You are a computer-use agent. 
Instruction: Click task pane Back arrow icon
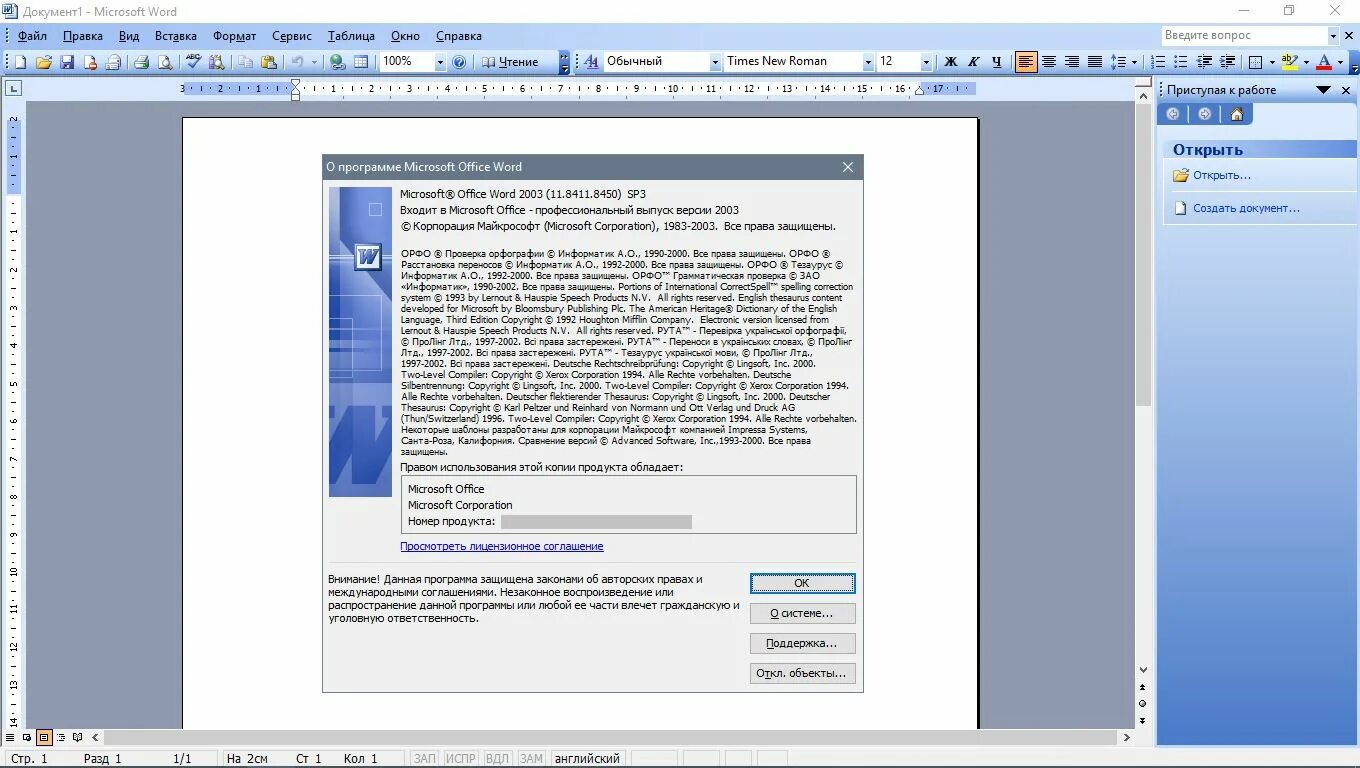1173,114
